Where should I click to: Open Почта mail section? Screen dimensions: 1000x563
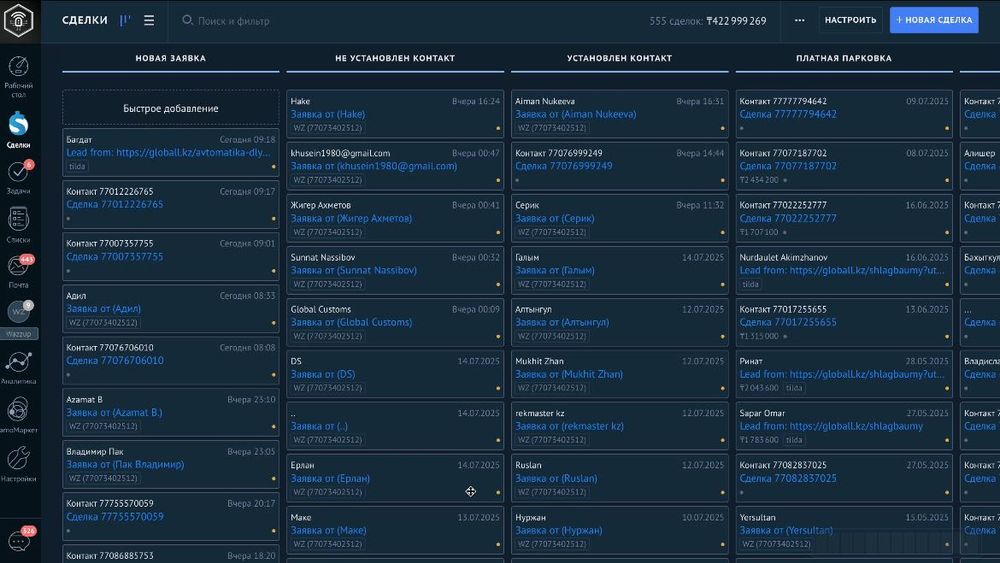(18, 272)
